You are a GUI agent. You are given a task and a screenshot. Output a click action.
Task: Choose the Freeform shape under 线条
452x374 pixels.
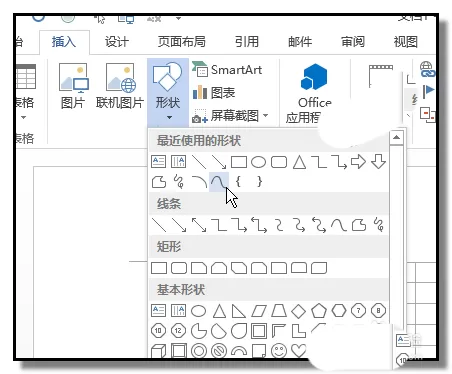point(359,225)
